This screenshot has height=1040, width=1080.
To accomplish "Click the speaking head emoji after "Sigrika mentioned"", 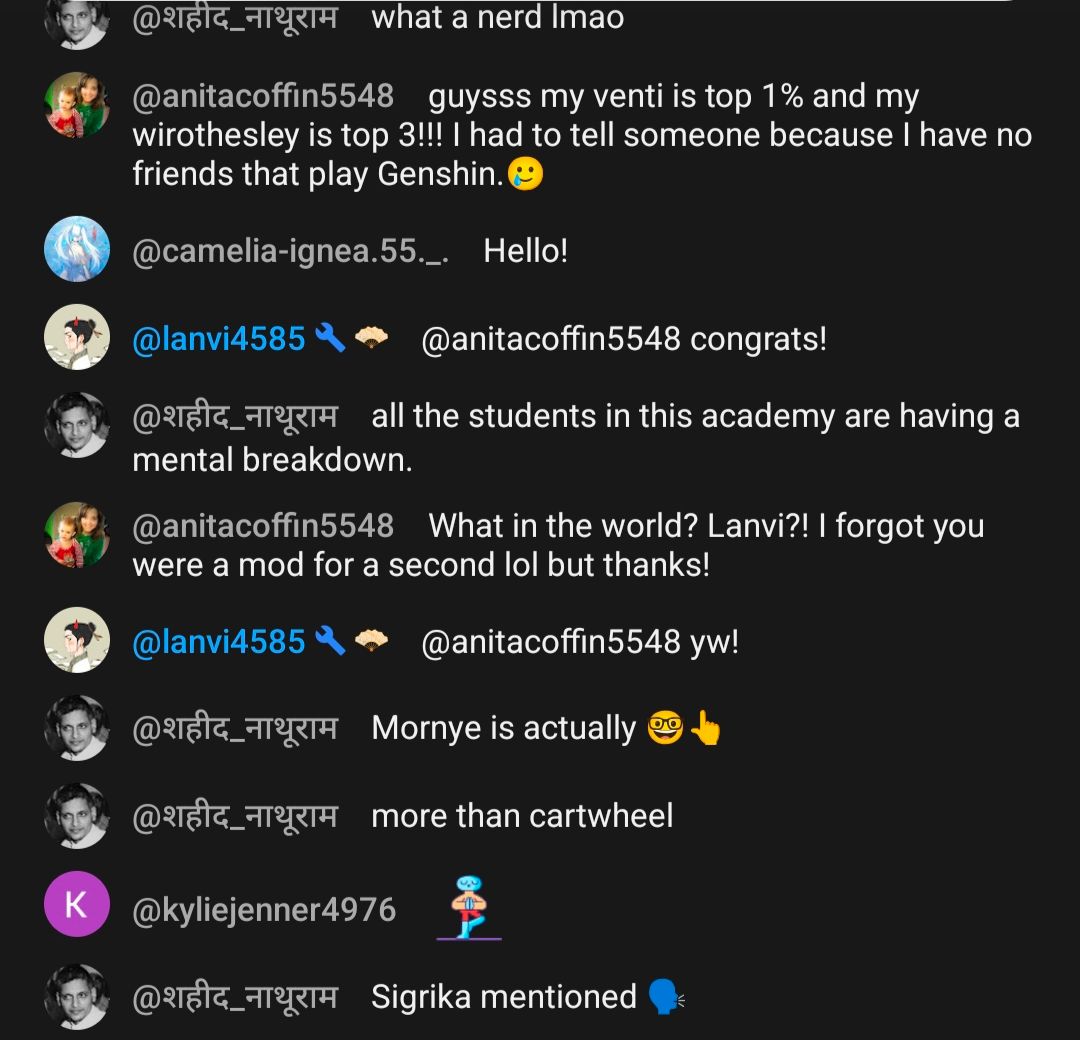I will (666, 997).
